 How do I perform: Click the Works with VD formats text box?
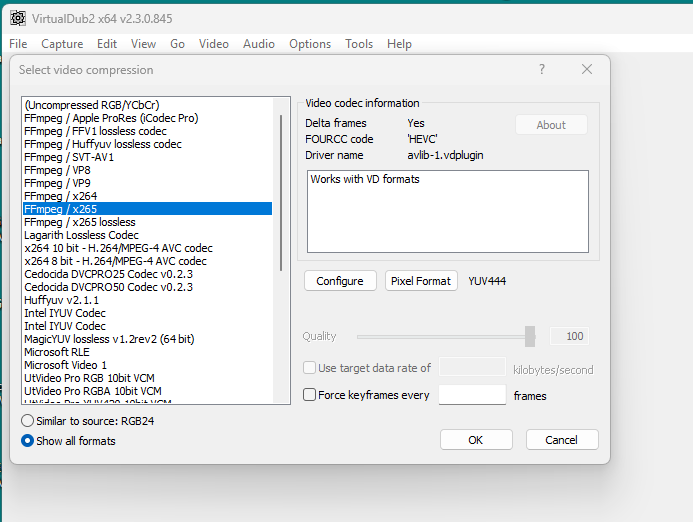click(448, 211)
